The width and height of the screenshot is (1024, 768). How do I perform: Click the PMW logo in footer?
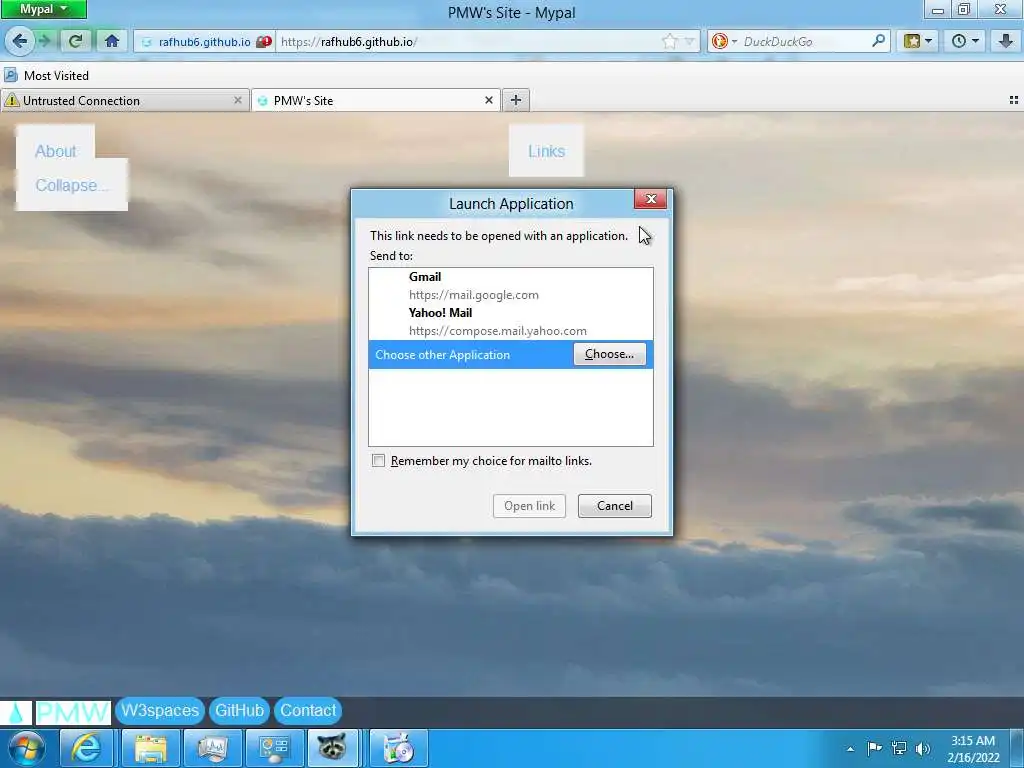click(73, 712)
